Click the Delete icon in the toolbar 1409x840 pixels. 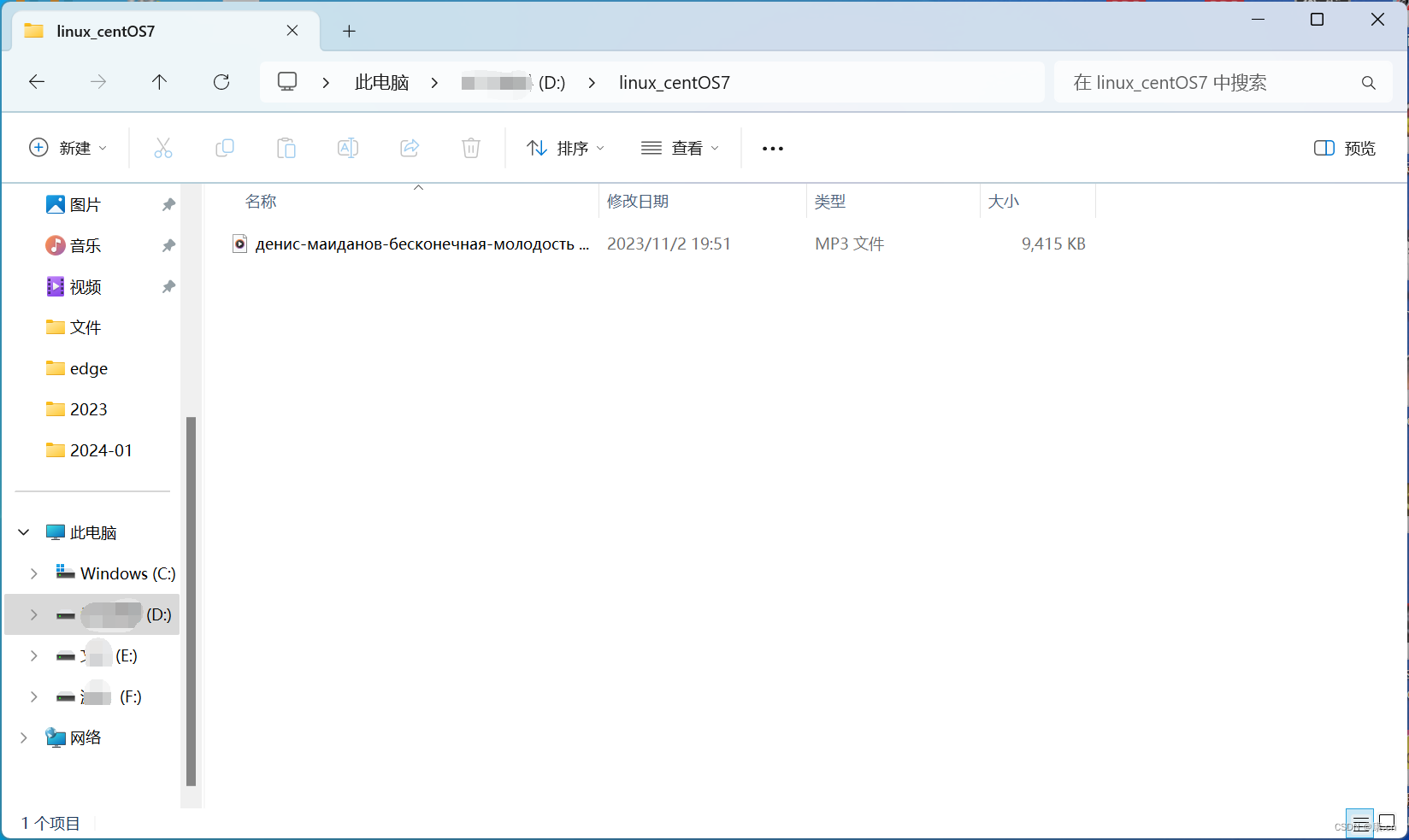pyautogui.click(x=471, y=147)
